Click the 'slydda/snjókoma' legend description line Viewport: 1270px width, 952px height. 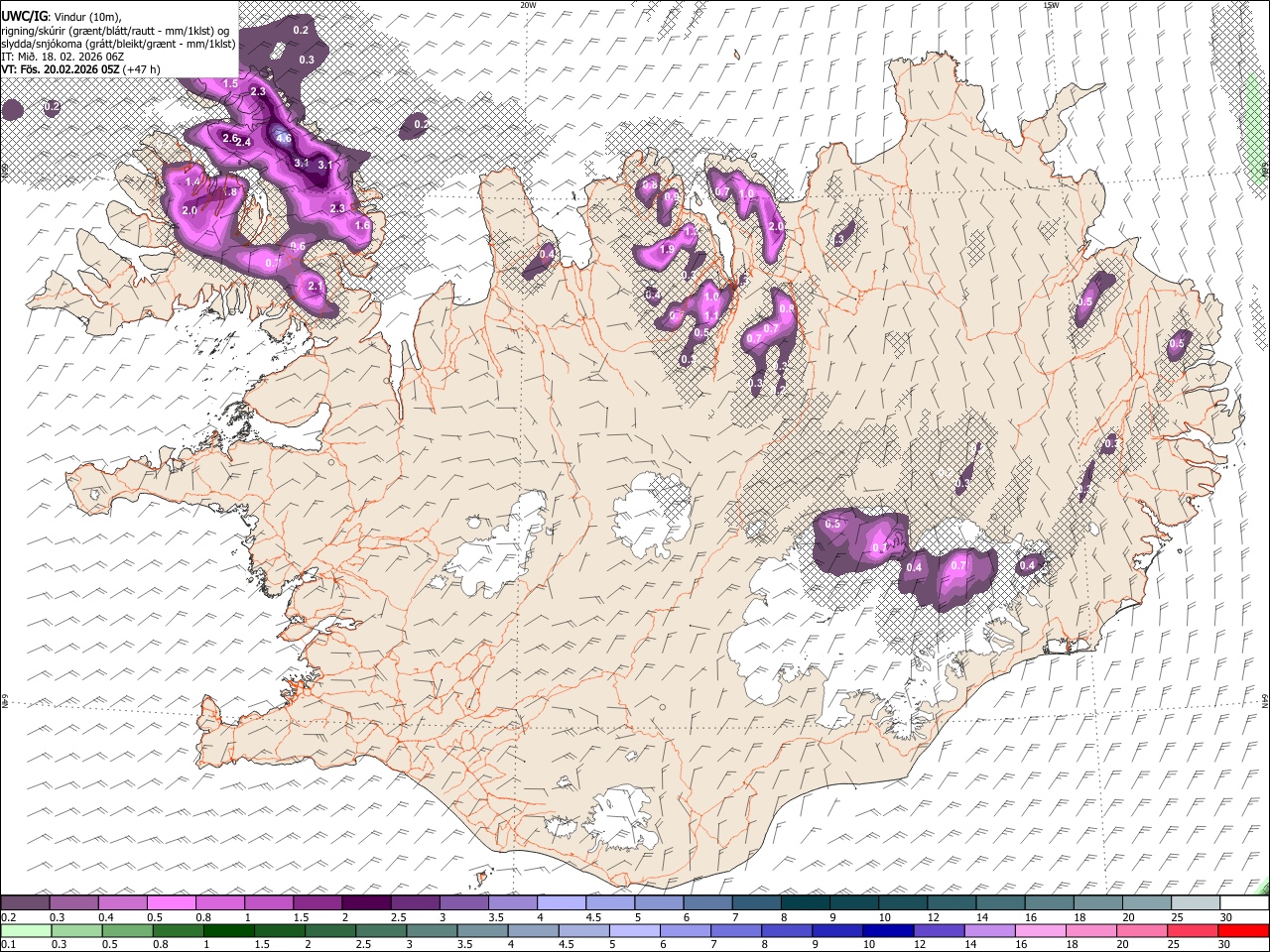[x=118, y=44]
